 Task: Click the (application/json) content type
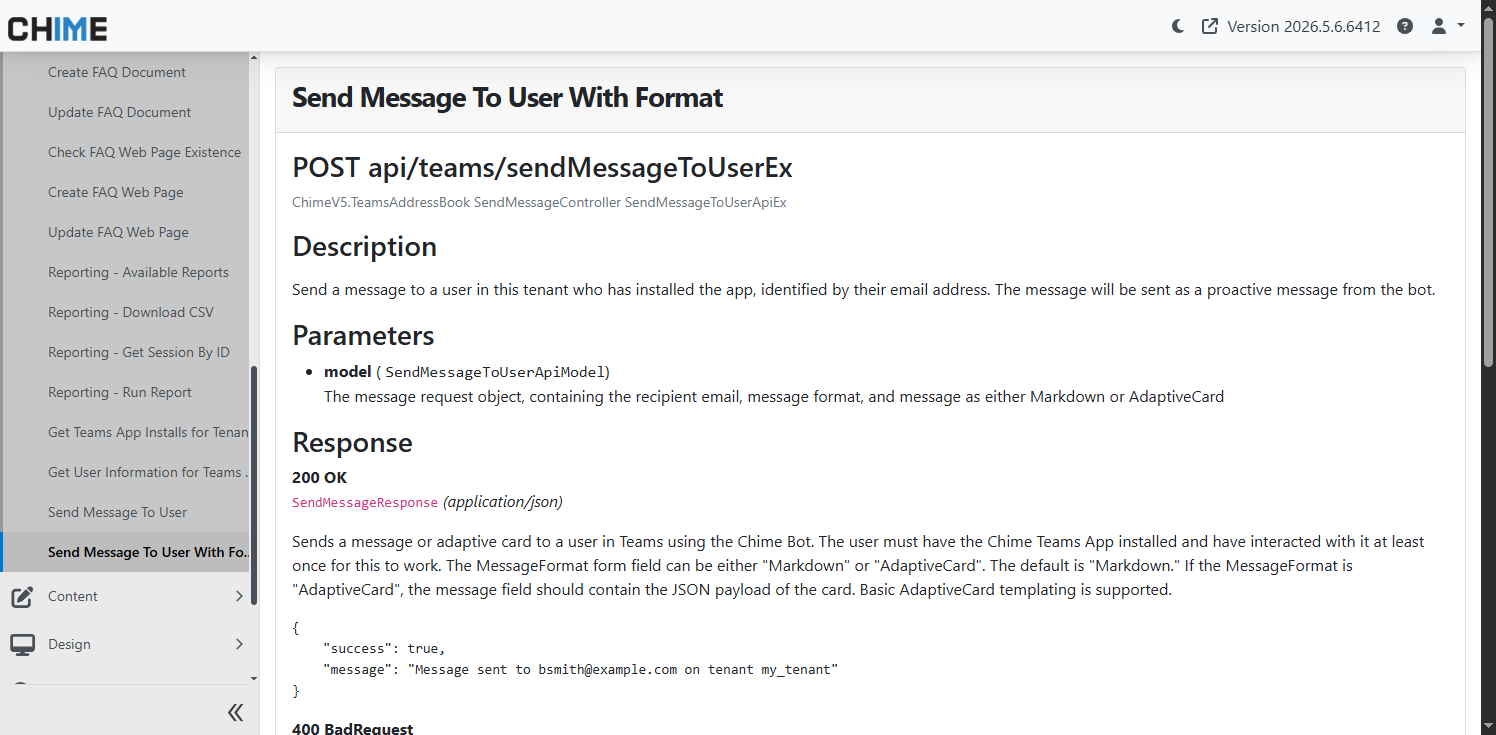tap(503, 502)
